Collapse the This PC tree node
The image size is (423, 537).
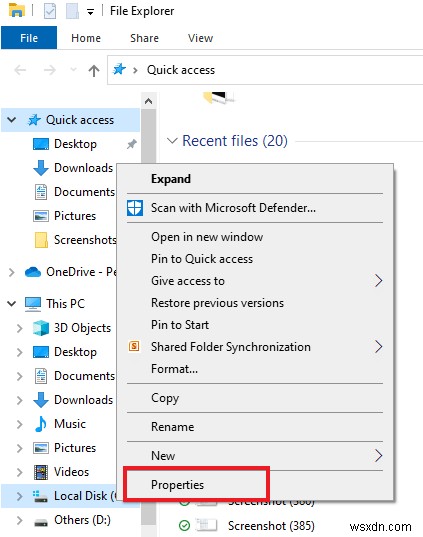(12, 303)
